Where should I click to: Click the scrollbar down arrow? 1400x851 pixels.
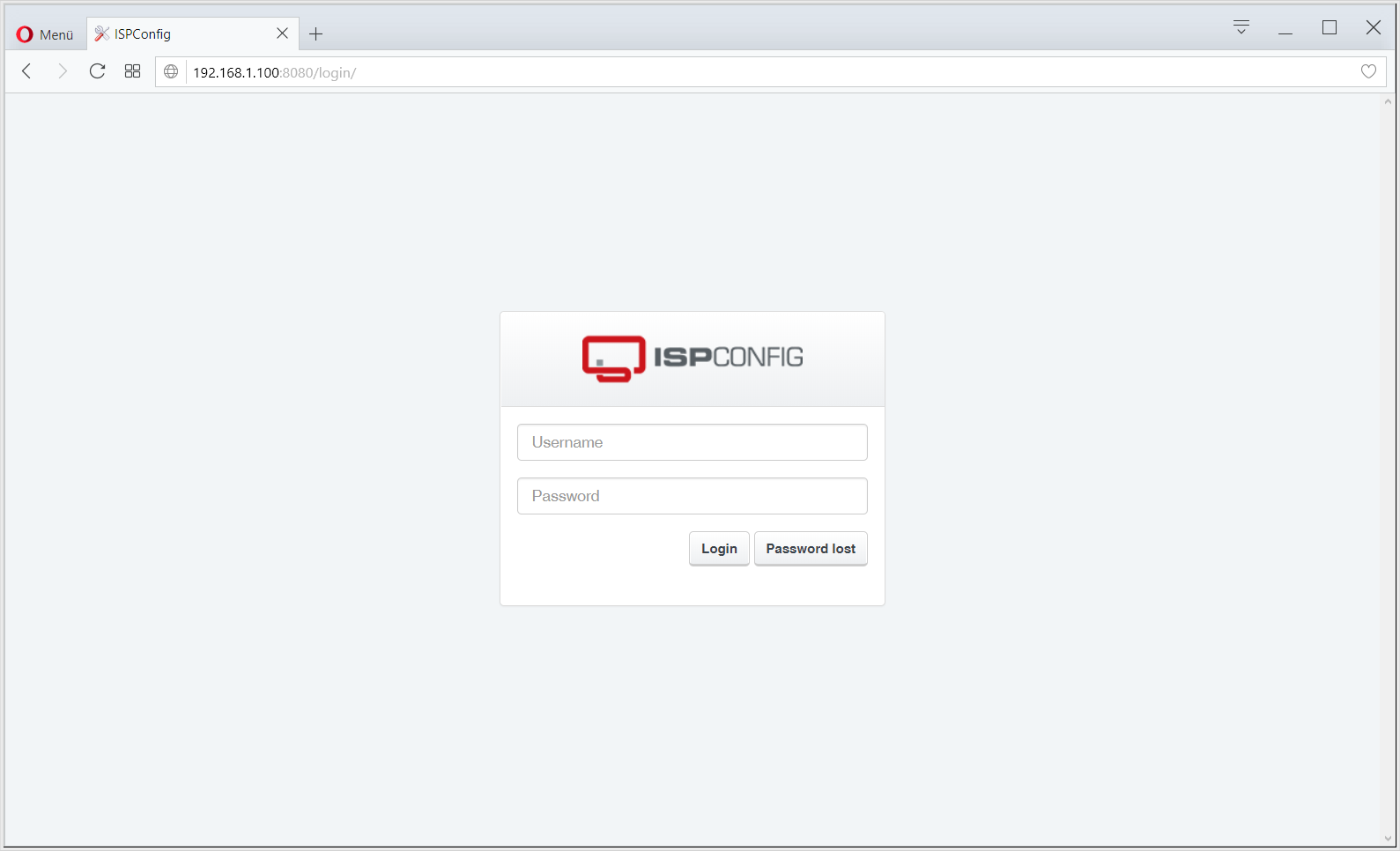tap(1389, 839)
